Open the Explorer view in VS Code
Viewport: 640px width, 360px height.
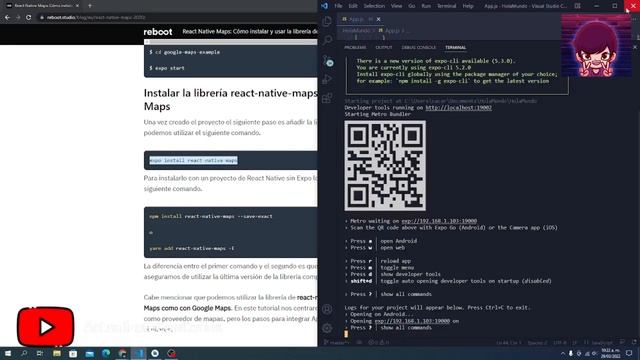coord(327,21)
